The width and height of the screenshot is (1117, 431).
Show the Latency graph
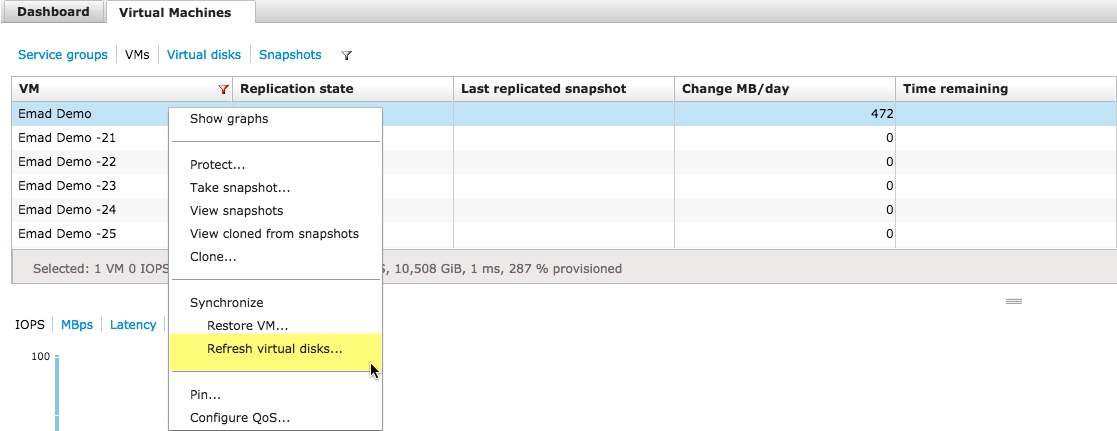coord(133,324)
